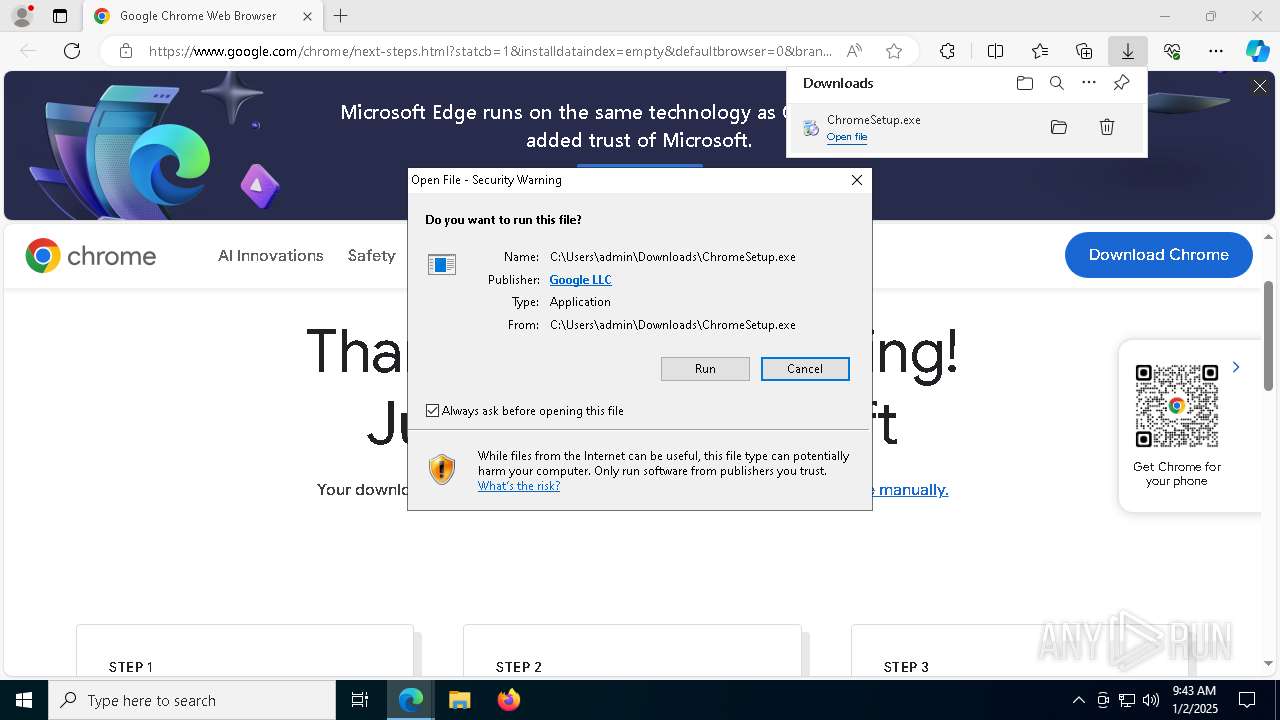Open Task View on the taskbar
This screenshot has width=1280, height=720.
pos(360,700)
